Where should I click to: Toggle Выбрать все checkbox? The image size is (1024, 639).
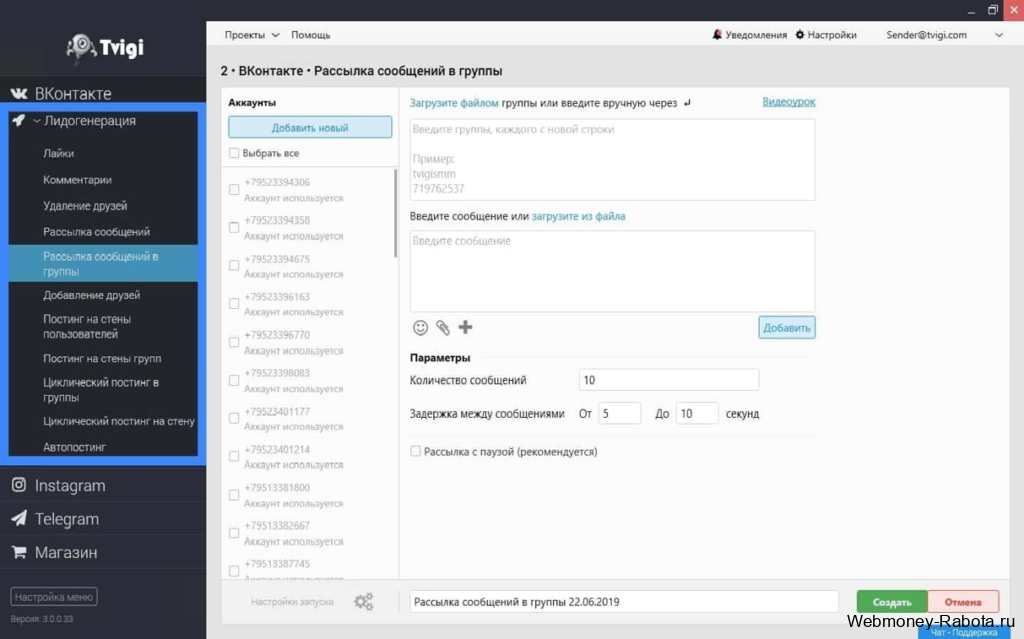pos(234,153)
